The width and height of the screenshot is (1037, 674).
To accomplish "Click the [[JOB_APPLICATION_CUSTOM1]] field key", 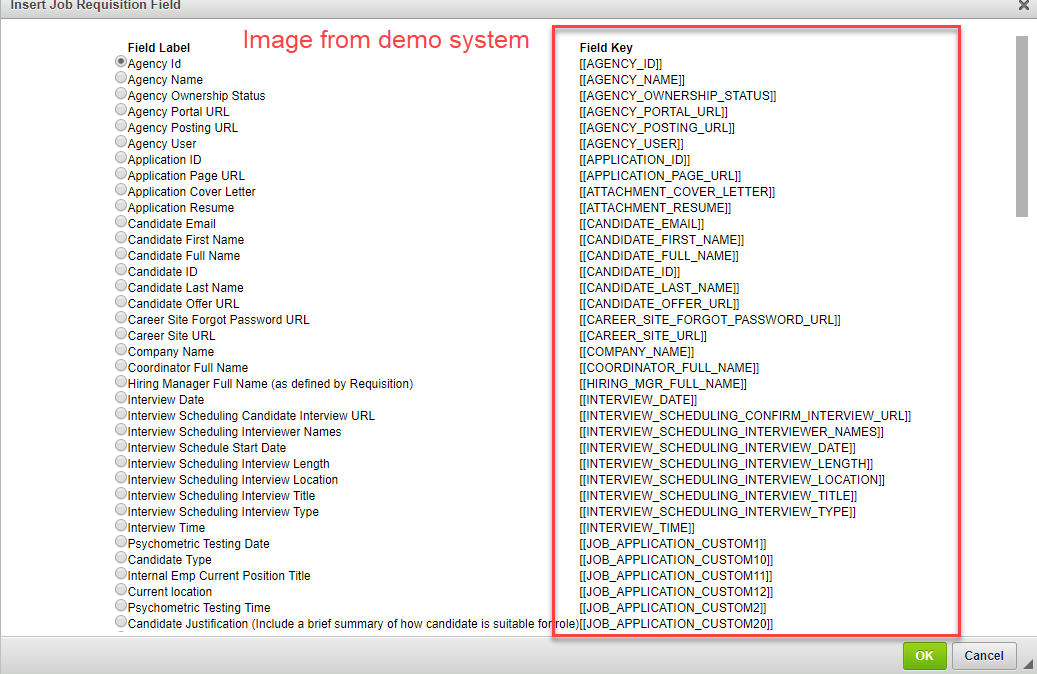I will click(x=673, y=544).
